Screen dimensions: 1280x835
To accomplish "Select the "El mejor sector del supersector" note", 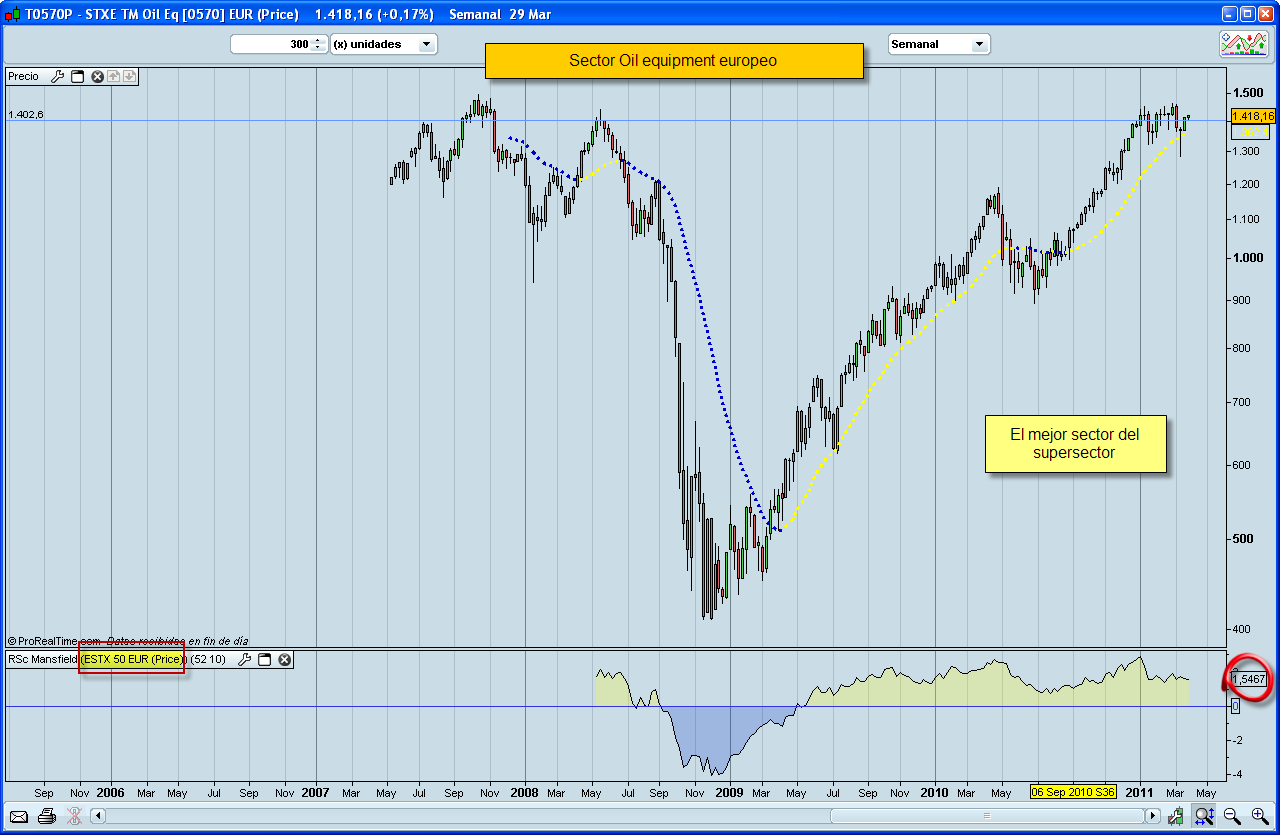I will [1075, 444].
